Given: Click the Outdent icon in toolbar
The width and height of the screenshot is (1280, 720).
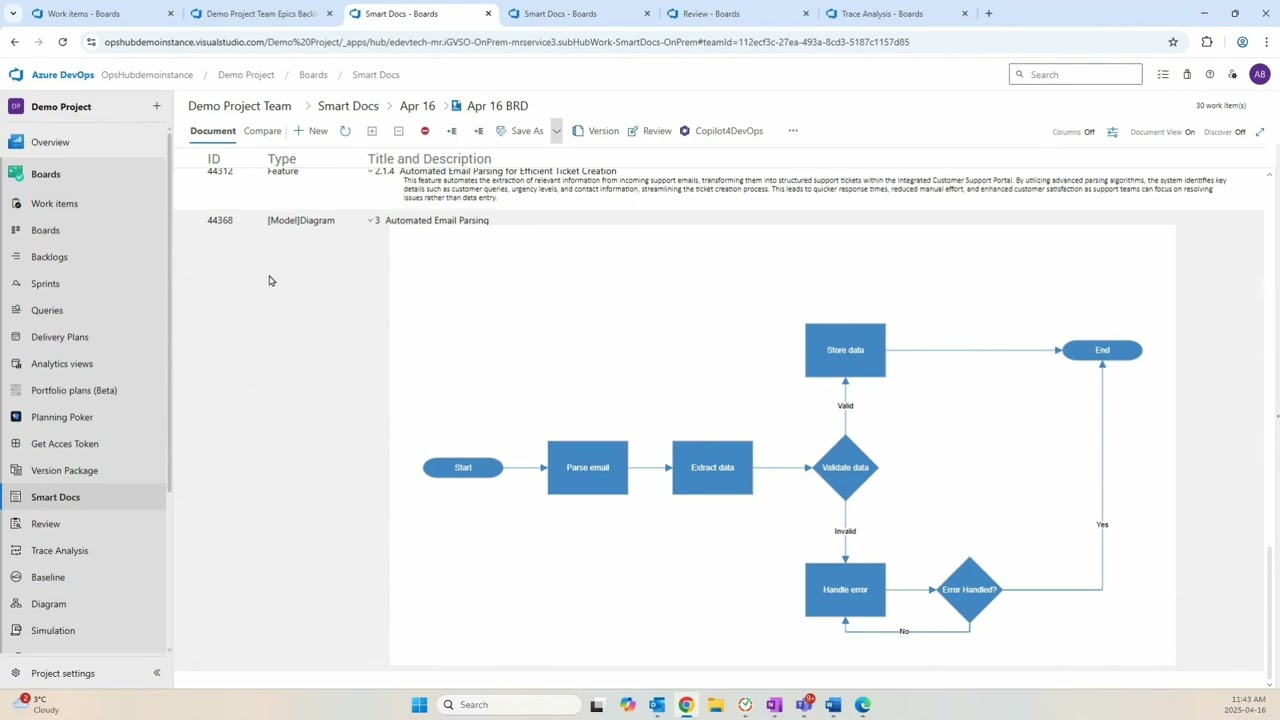Looking at the screenshot, I should coord(452,131).
